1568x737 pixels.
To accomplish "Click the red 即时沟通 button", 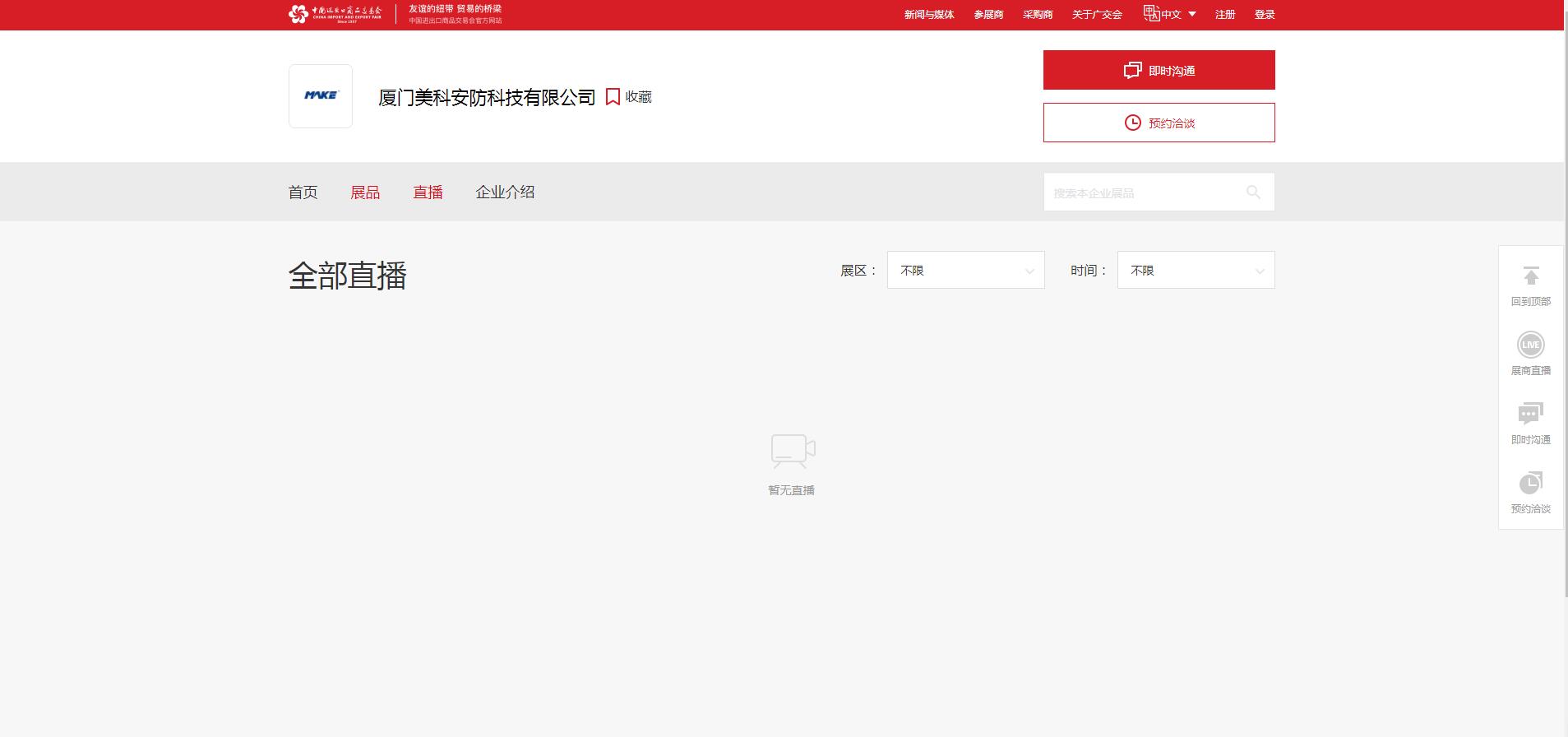I will 1159,71.
